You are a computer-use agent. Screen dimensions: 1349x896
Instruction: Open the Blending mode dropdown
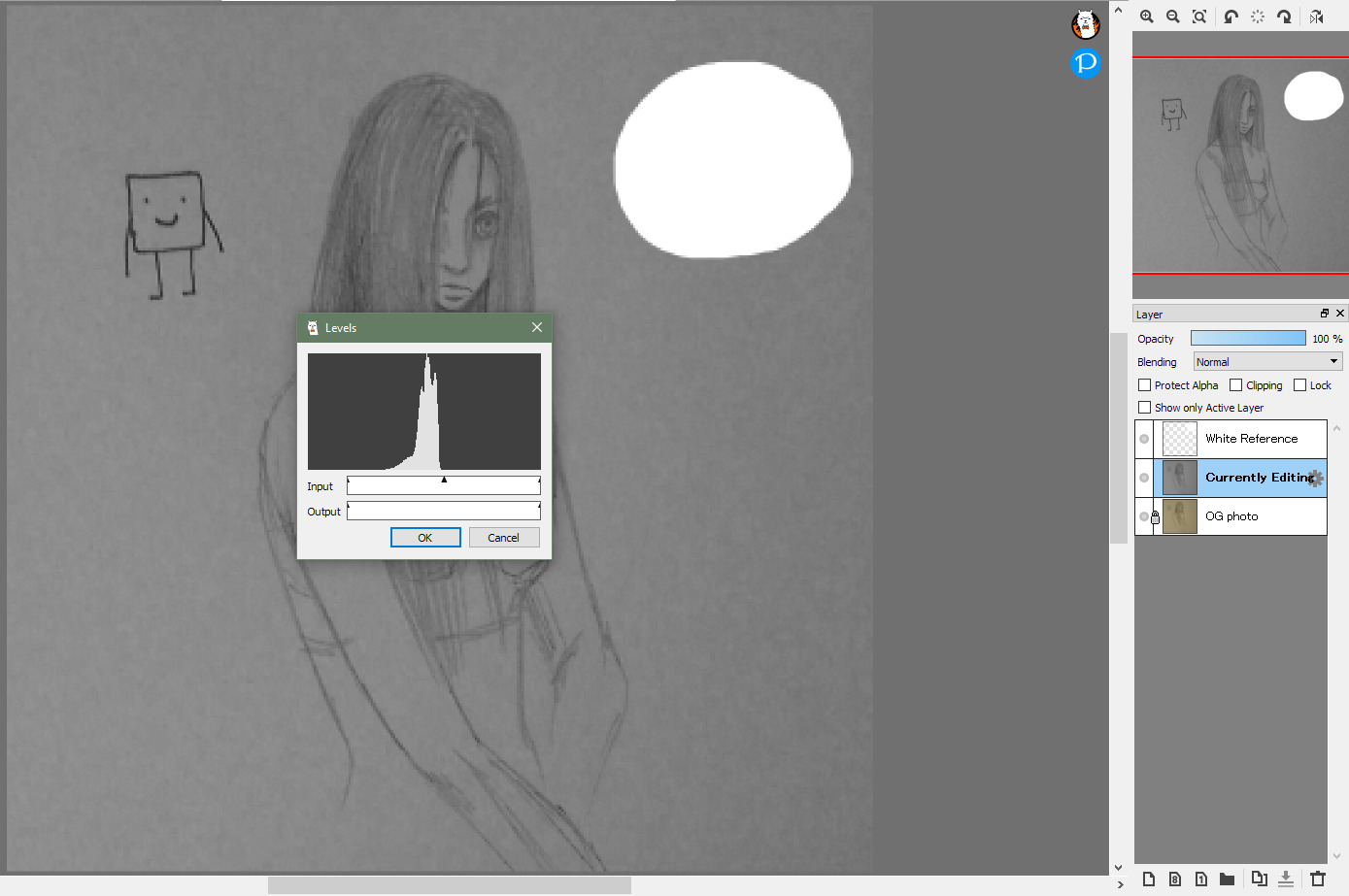click(1267, 361)
